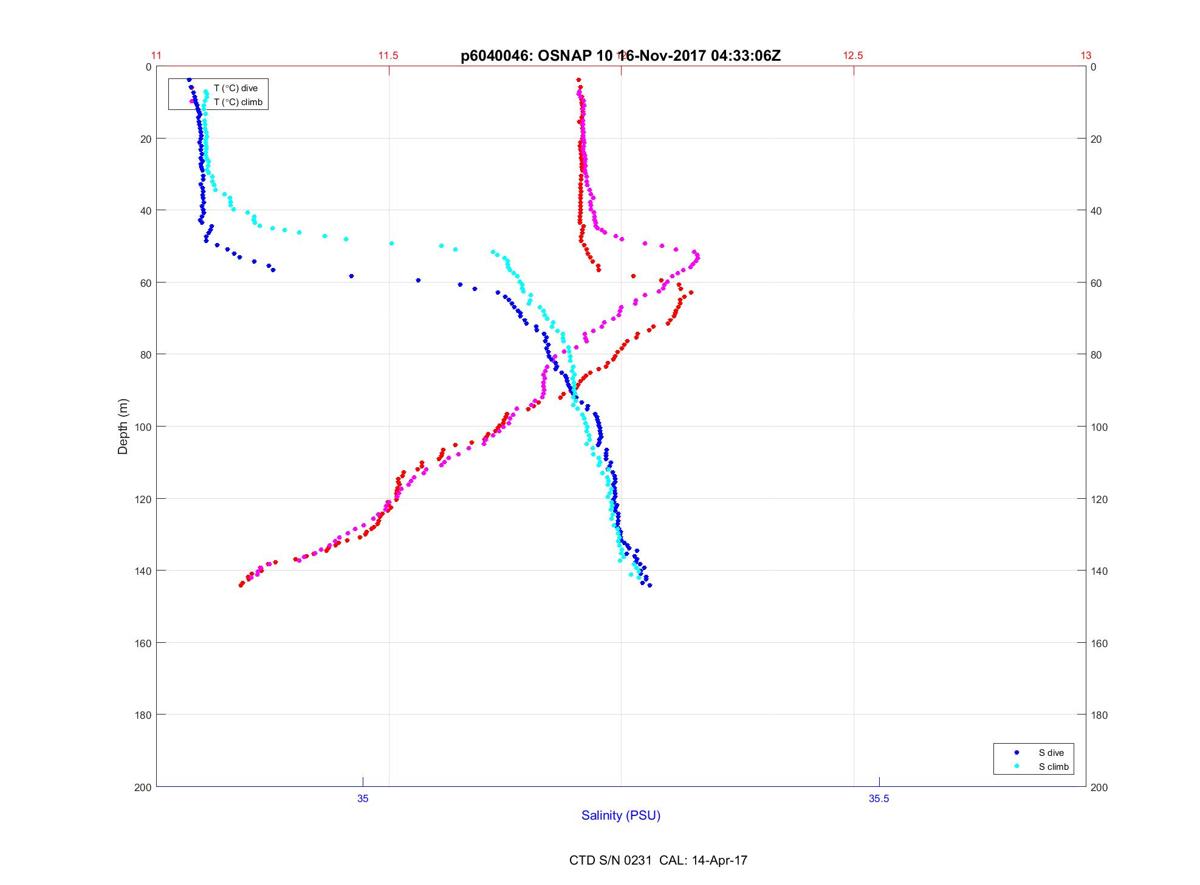The width and height of the screenshot is (1200, 885).
Task: Click the 'Depth (m)' axis label
Action: coord(124,426)
